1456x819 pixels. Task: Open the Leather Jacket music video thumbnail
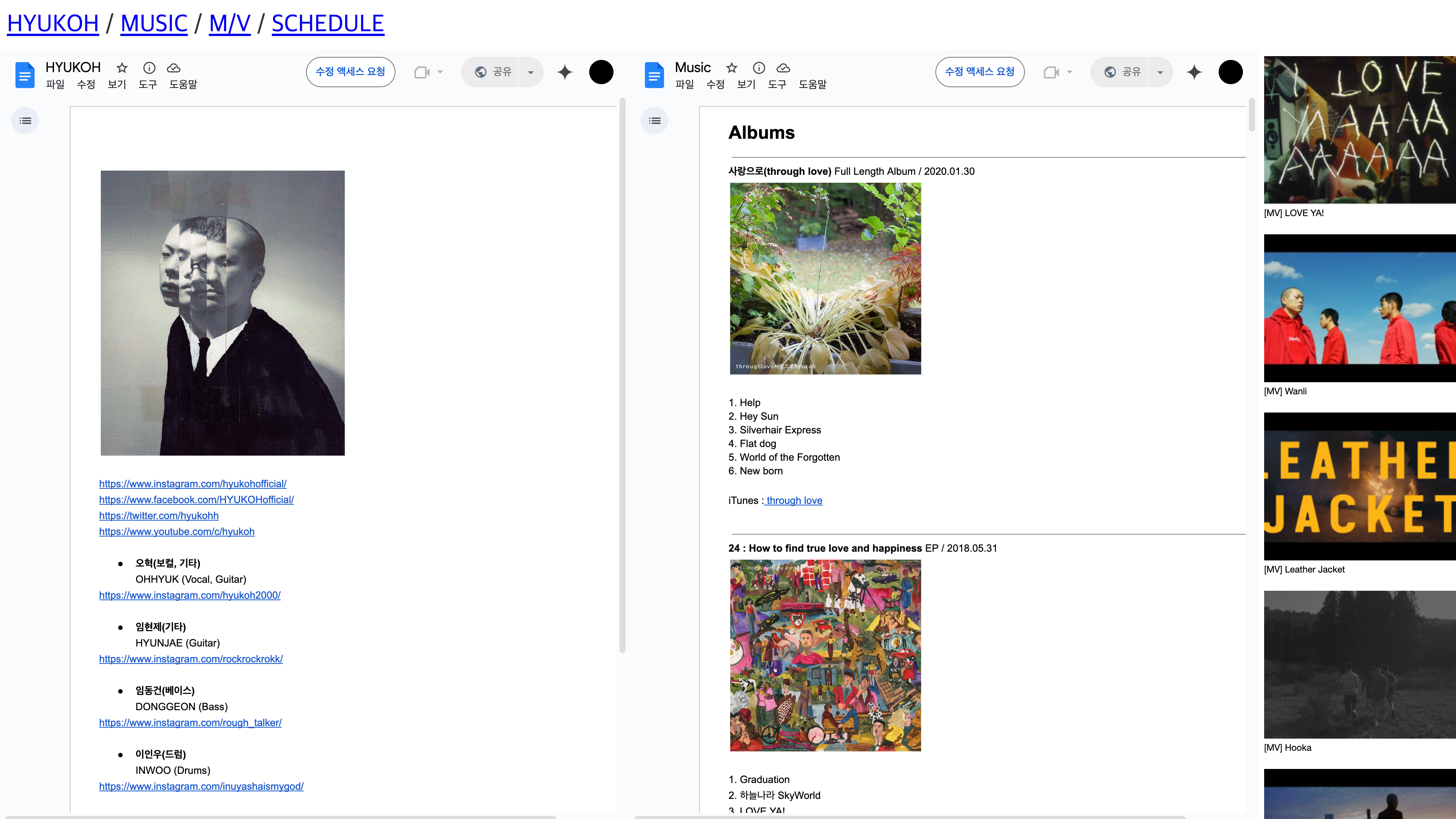click(1360, 486)
